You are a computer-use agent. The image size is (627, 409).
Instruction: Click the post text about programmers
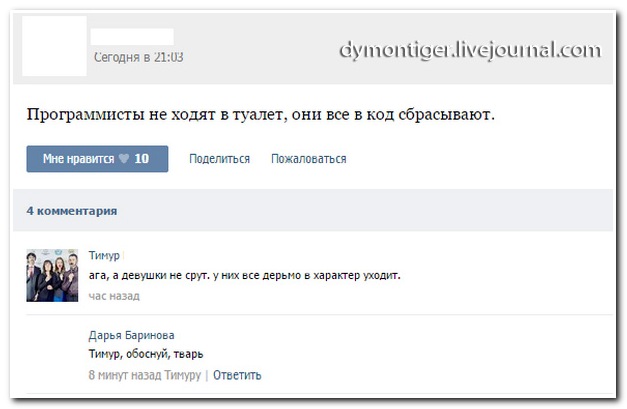coord(260,115)
